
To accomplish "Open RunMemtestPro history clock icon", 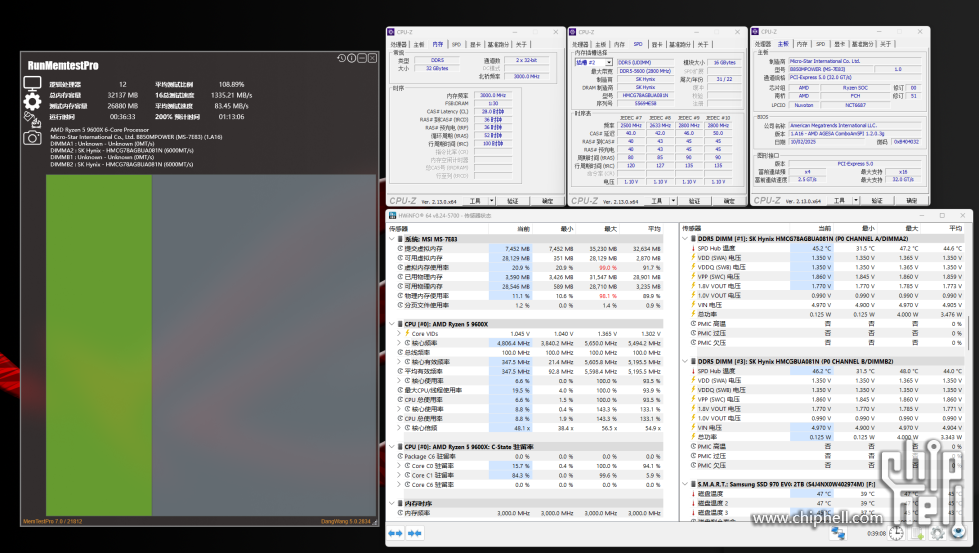I will 342,58.
